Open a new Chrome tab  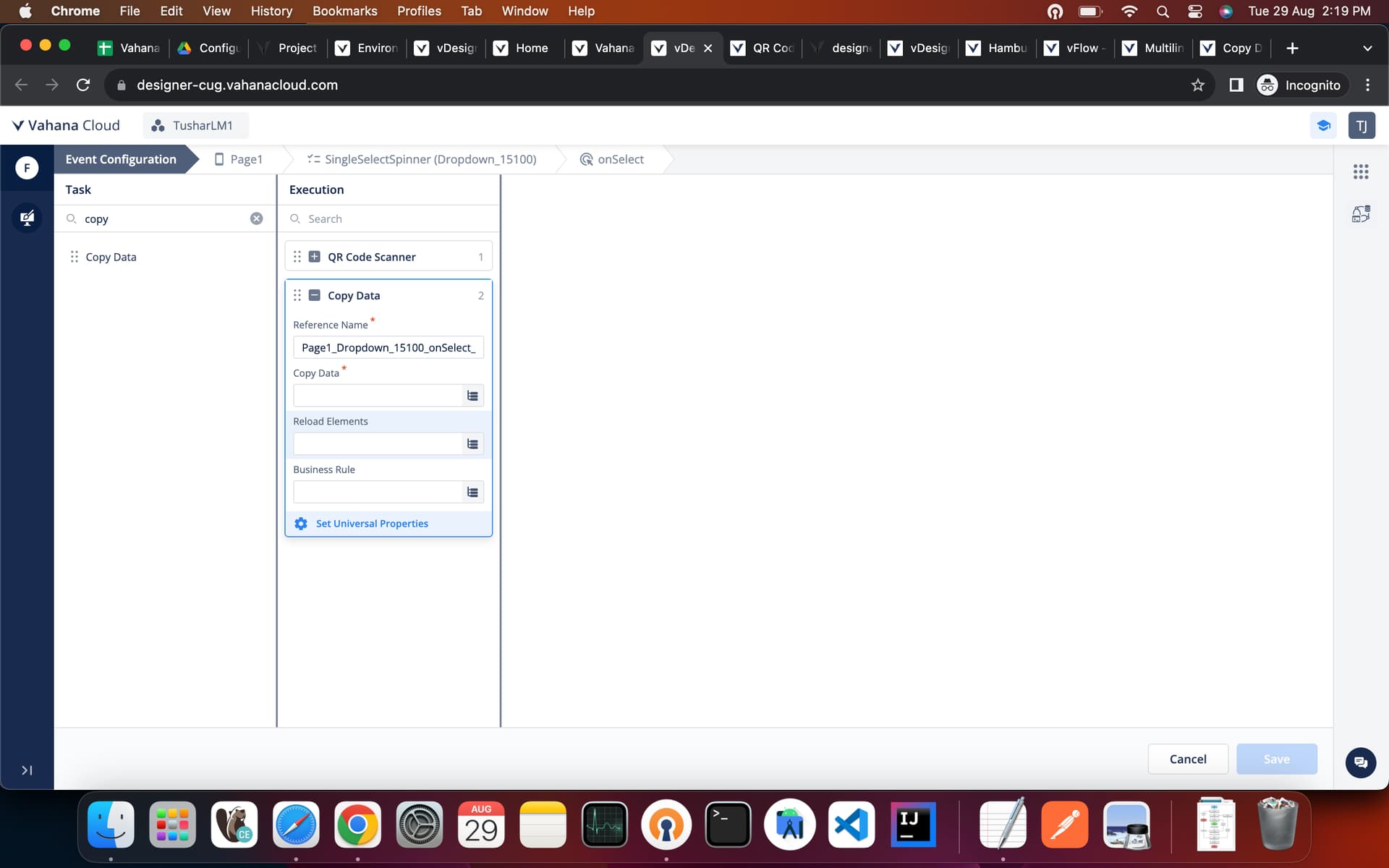pos(1292,48)
